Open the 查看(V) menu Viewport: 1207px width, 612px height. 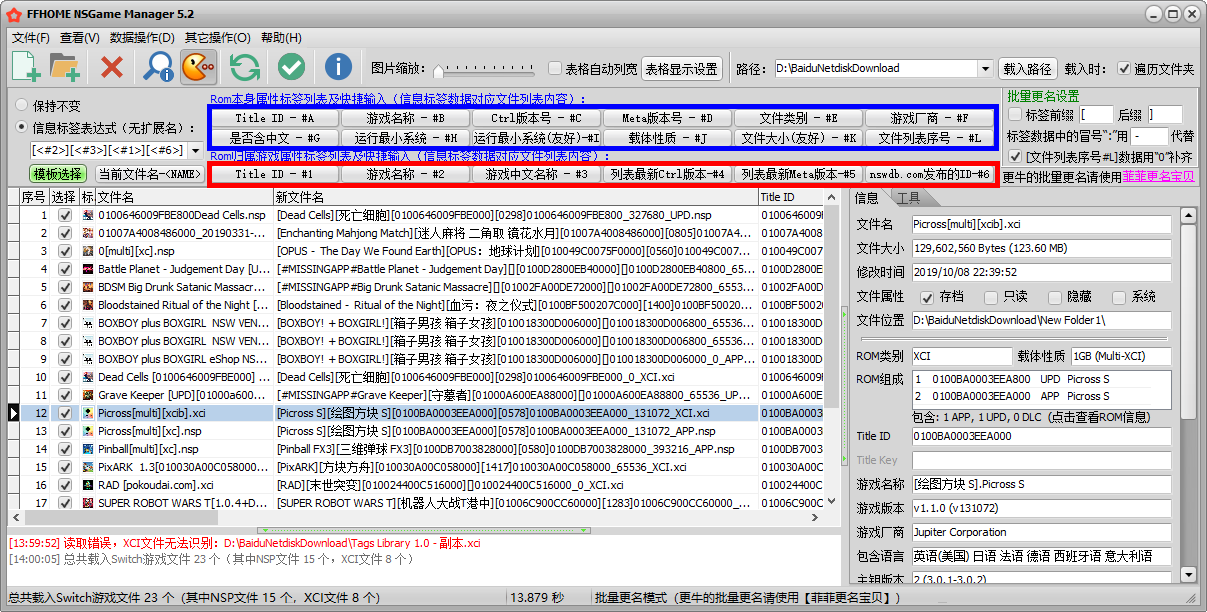pos(79,38)
